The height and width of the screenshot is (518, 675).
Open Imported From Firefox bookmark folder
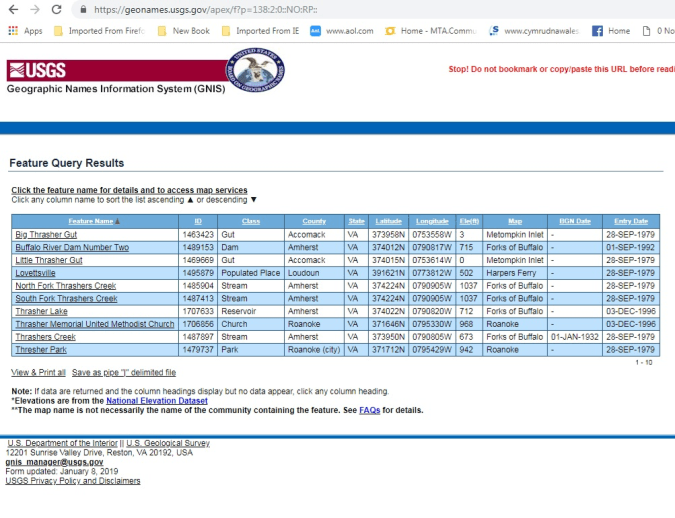click(x=99, y=31)
